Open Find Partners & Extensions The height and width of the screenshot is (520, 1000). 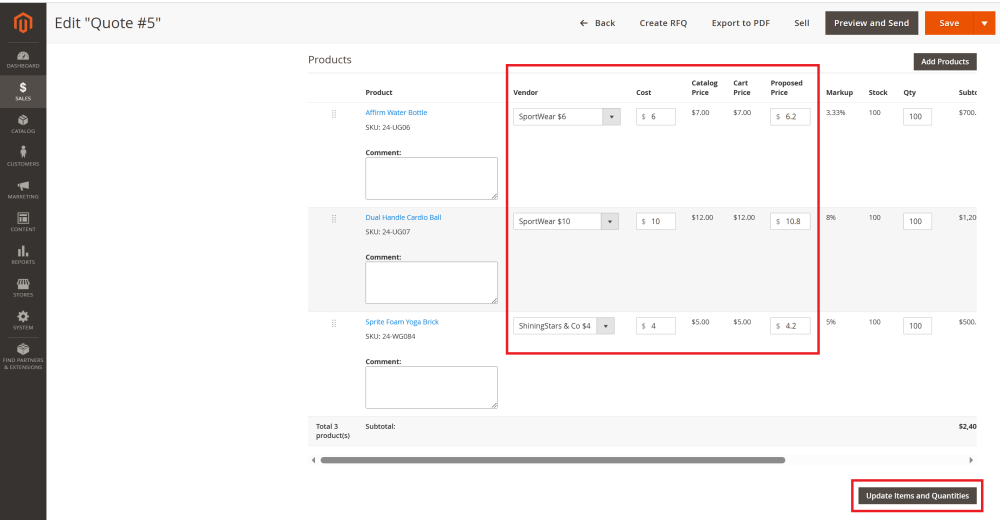click(23, 355)
